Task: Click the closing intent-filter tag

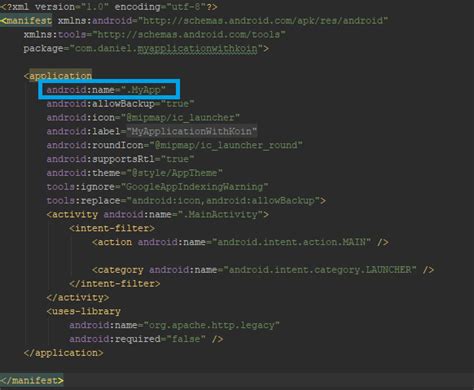Action: click(x=115, y=284)
